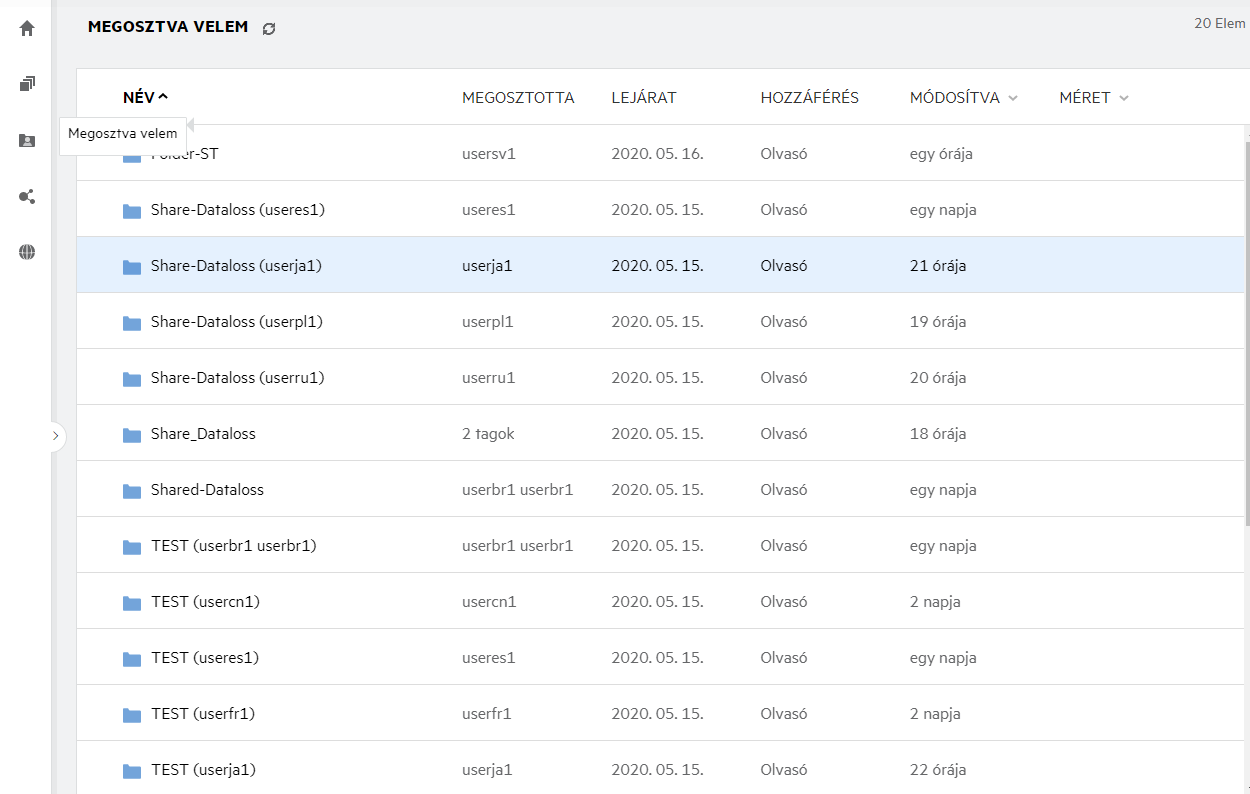Click folder icon of Share_Dataloss row

132,435
